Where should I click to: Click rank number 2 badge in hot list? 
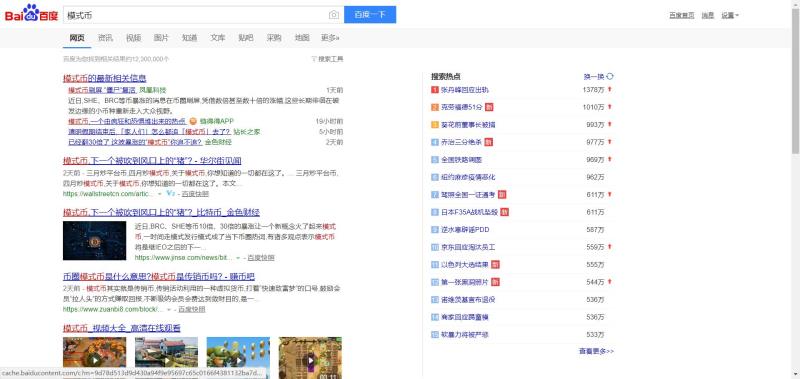coord(435,108)
